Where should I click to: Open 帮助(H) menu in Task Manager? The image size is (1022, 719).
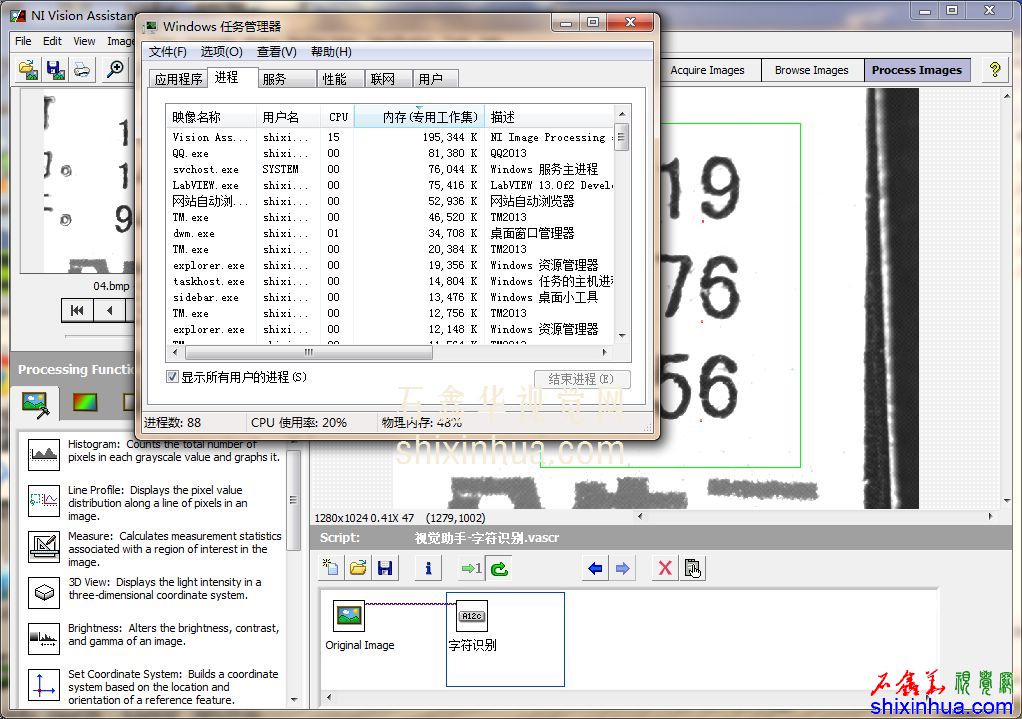tap(331, 51)
